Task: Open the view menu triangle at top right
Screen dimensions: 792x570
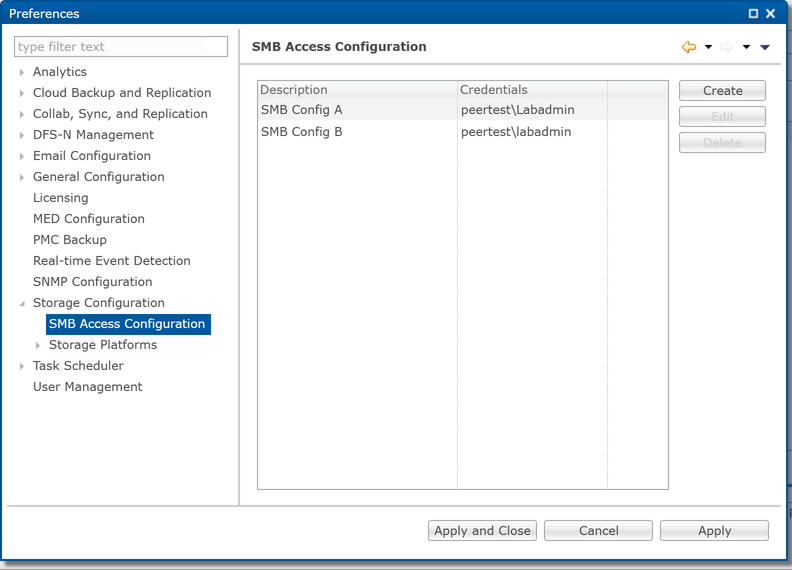Action: pos(765,47)
